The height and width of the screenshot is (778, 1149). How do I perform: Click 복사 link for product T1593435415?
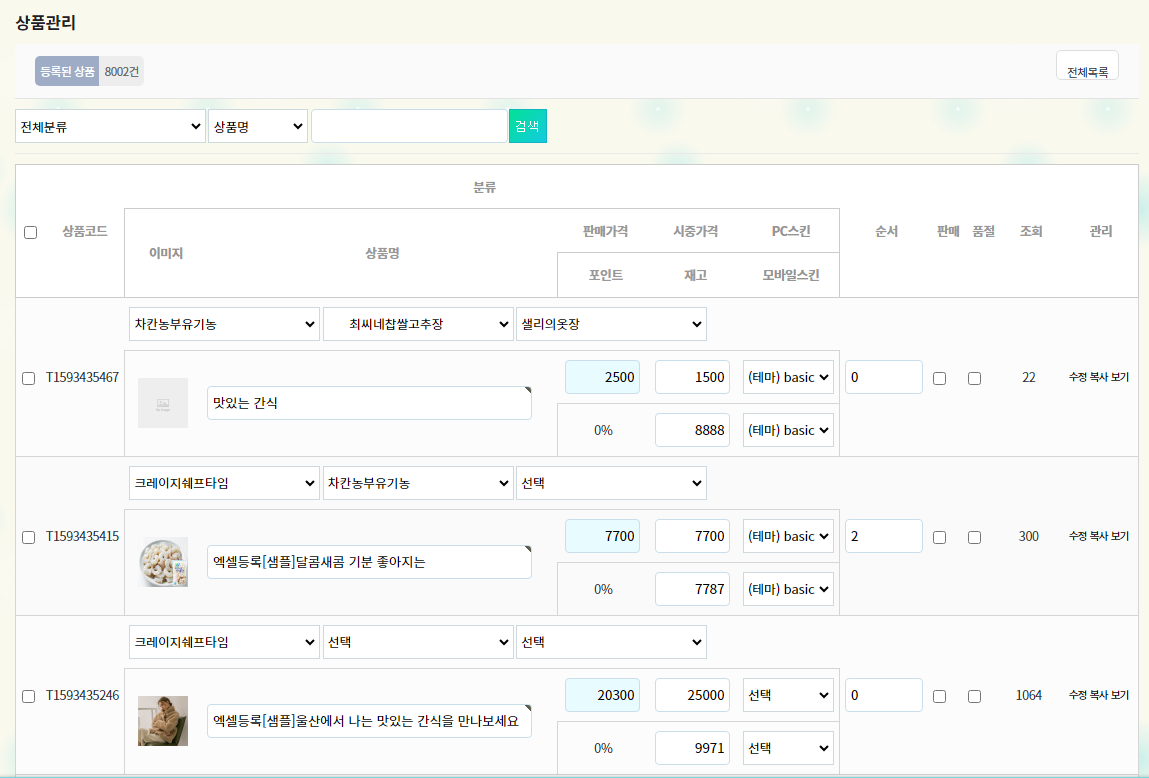tap(1099, 537)
